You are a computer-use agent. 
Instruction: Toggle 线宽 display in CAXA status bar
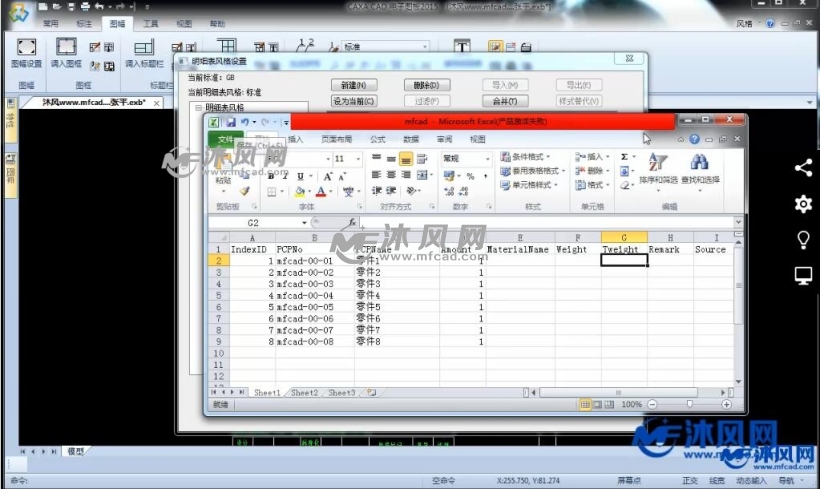click(717, 481)
